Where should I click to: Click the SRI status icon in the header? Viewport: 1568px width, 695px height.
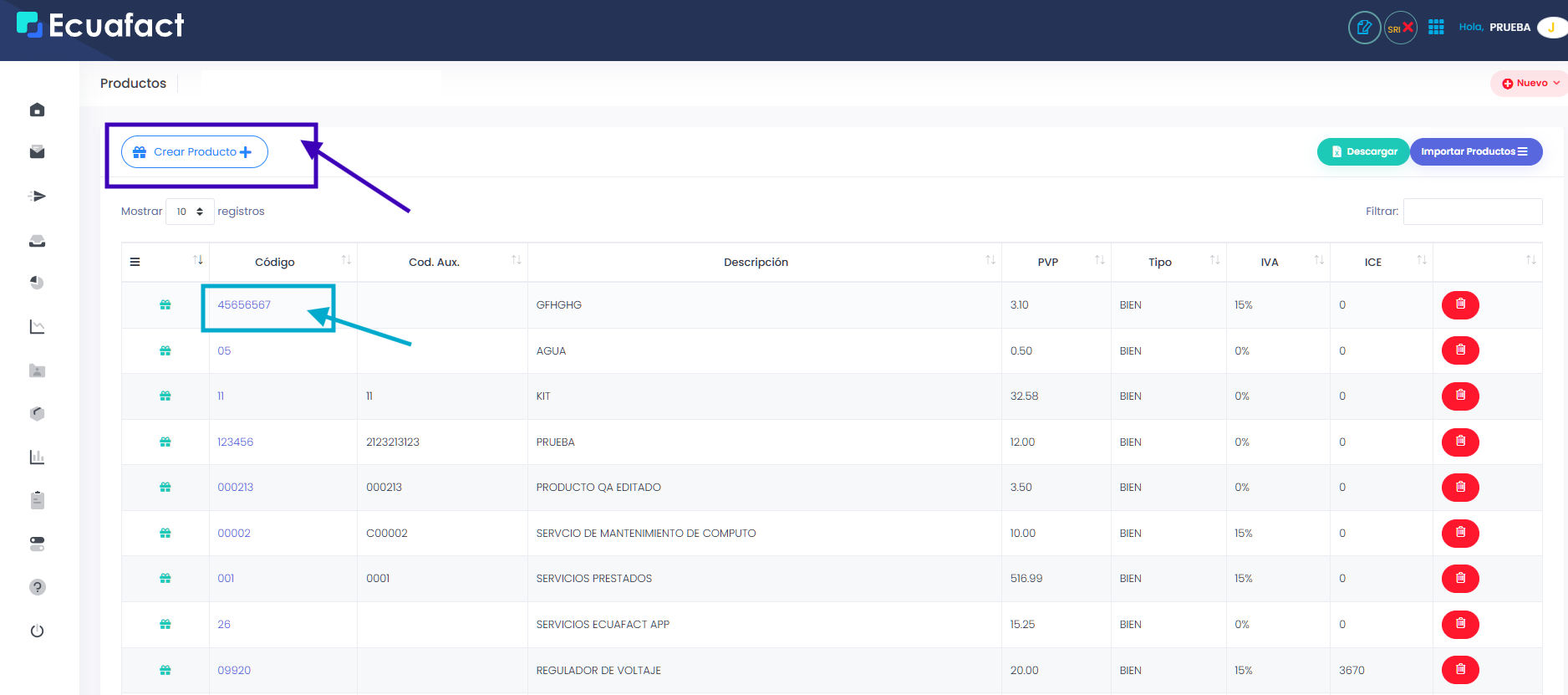coord(1400,28)
